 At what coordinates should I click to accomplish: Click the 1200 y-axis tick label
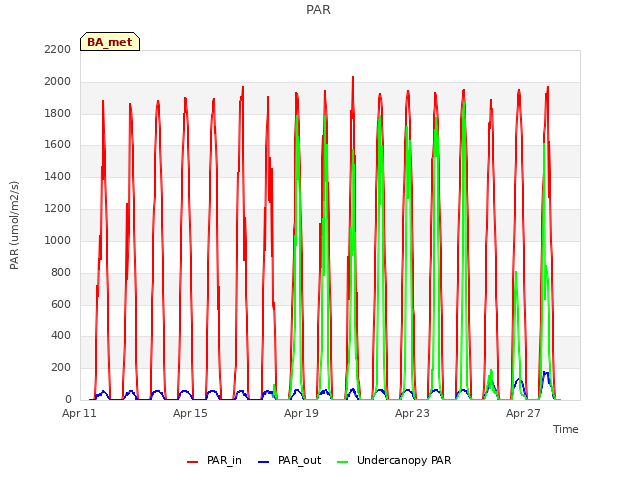coord(58,209)
